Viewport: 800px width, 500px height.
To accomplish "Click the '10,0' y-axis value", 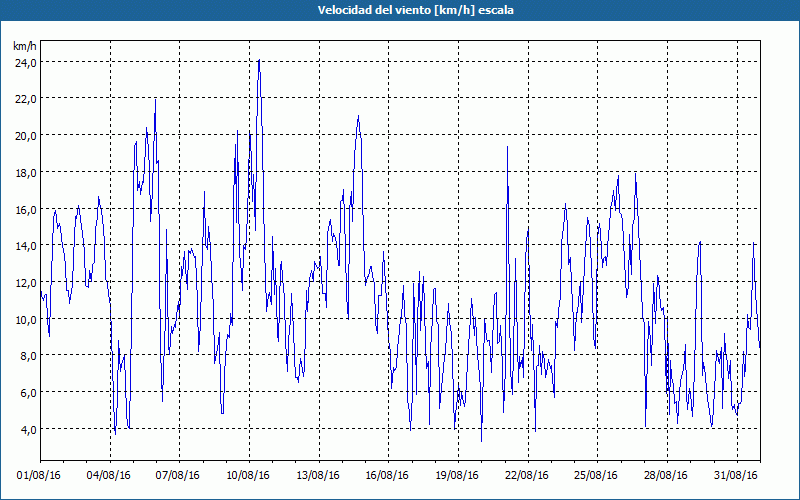I will pos(26,319).
